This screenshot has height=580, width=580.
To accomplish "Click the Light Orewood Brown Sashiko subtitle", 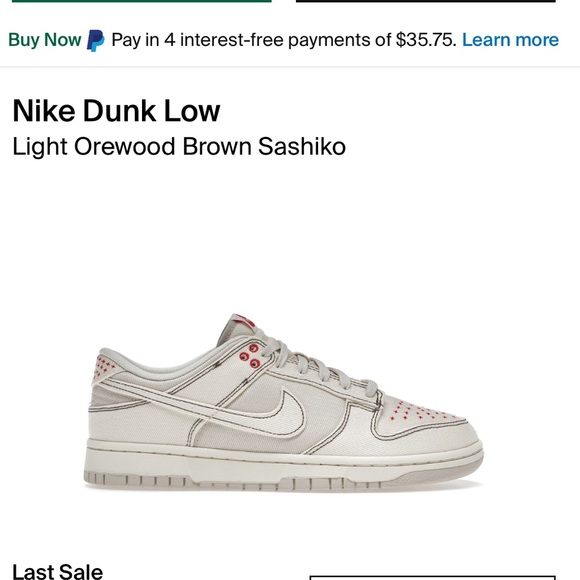I will point(179,147).
